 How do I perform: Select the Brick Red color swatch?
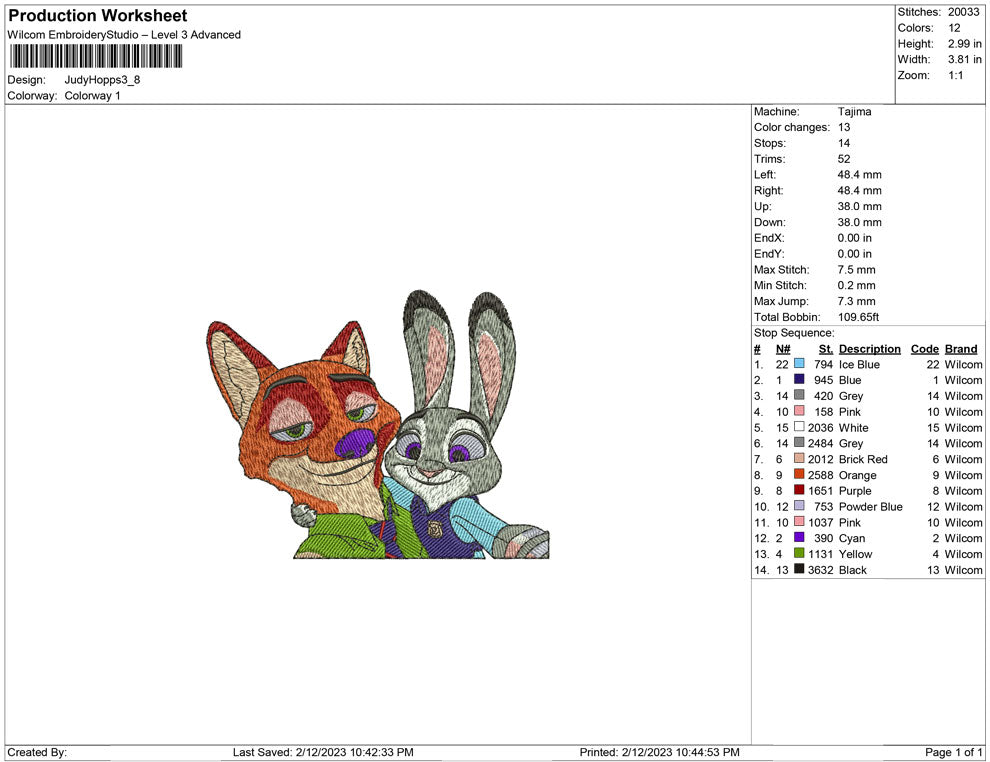pyautogui.click(x=799, y=459)
